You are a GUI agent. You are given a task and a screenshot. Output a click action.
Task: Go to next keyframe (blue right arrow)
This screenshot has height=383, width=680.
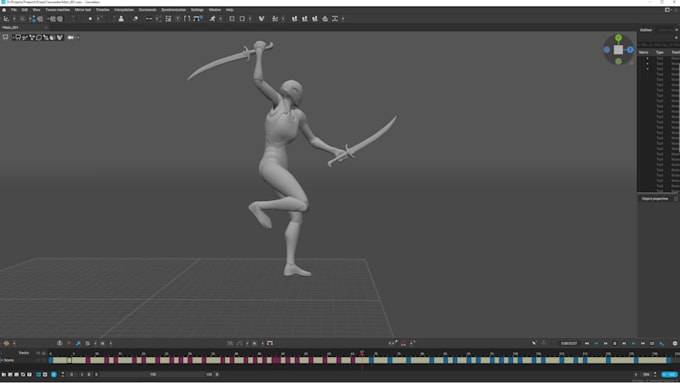tap(634, 343)
